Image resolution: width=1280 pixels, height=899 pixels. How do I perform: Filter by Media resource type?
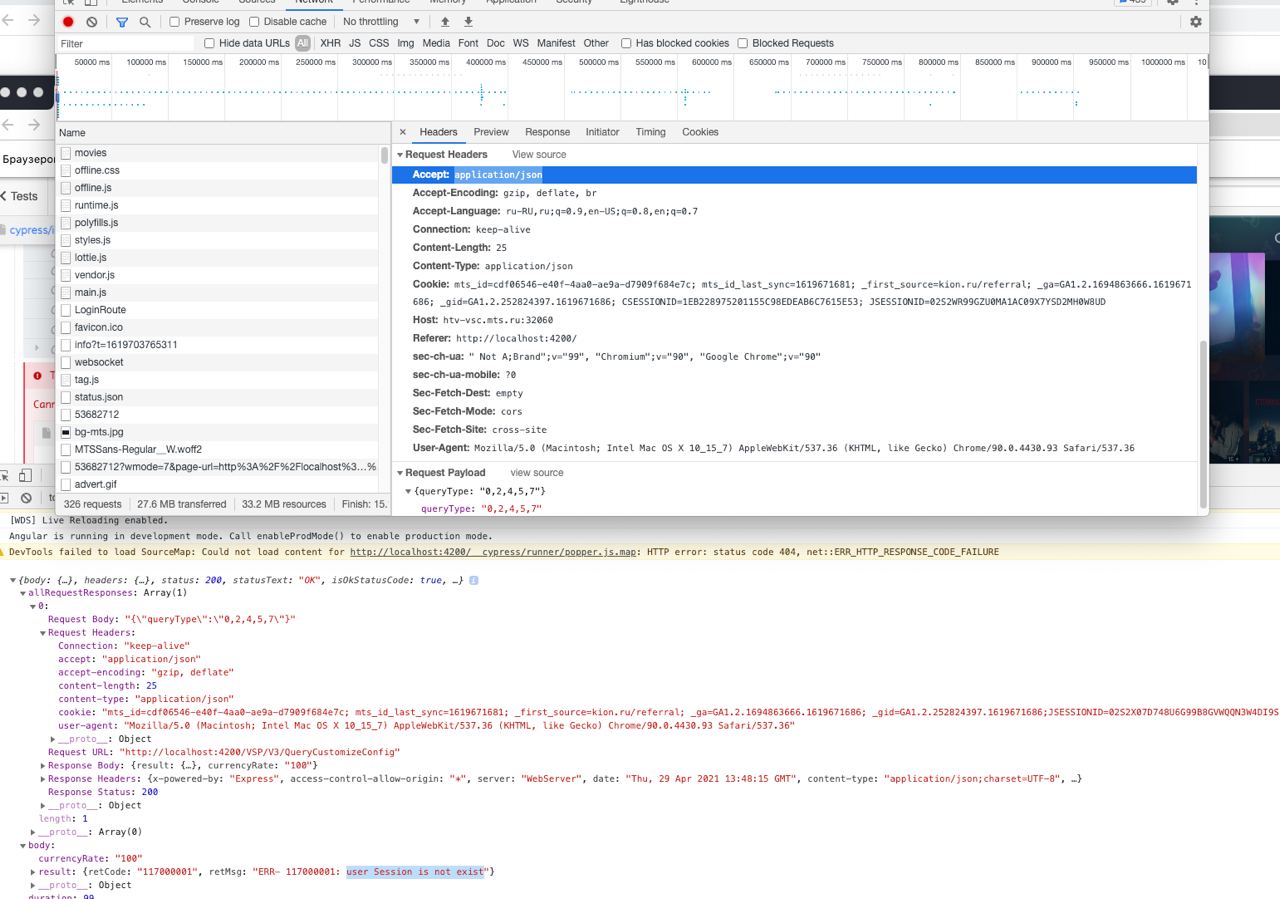tap(436, 44)
